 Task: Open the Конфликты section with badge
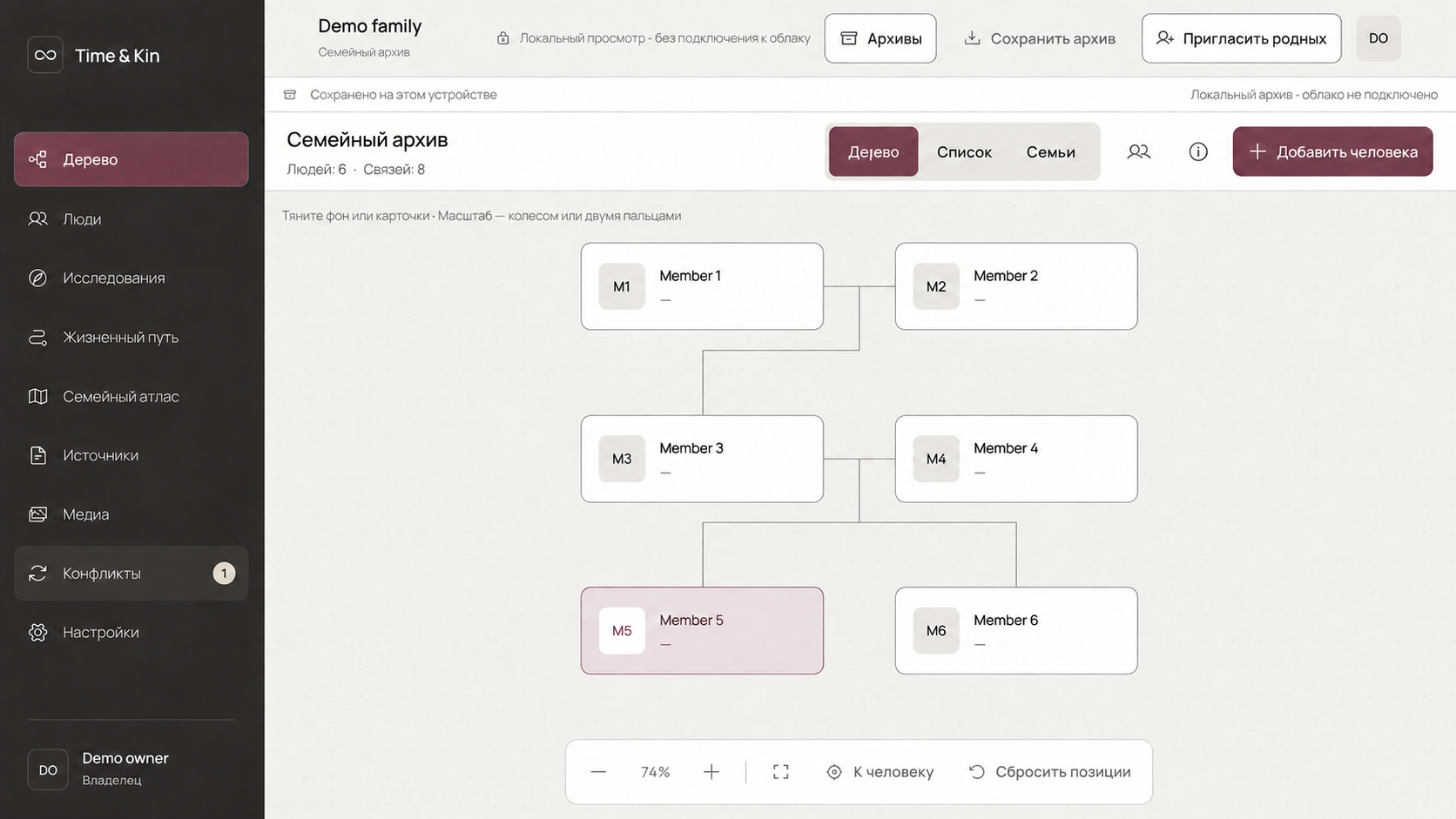point(131,573)
